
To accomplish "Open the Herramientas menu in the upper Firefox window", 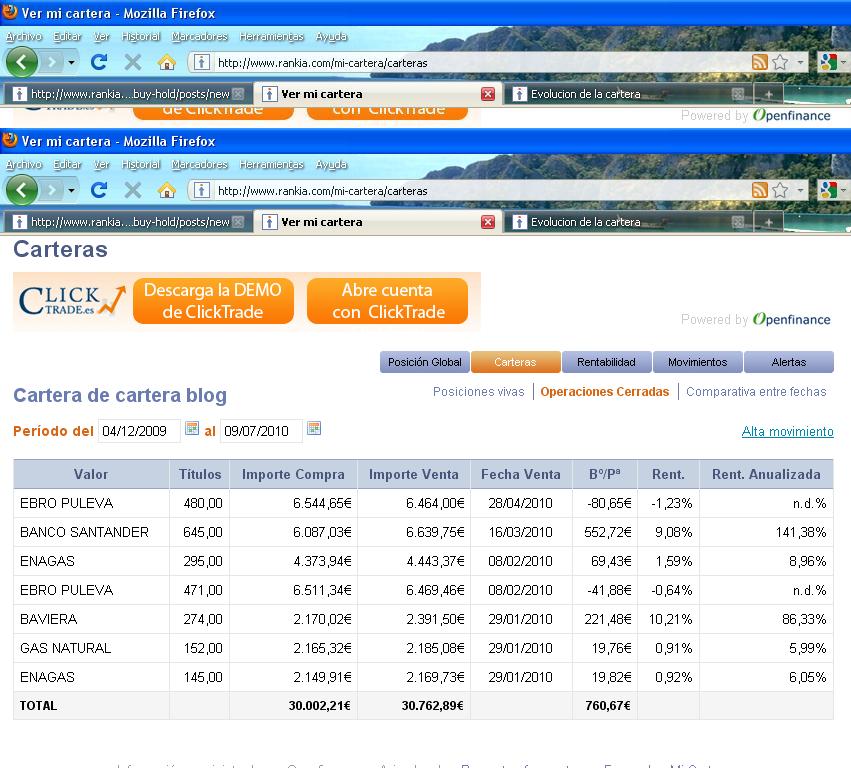I will coord(271,36).
